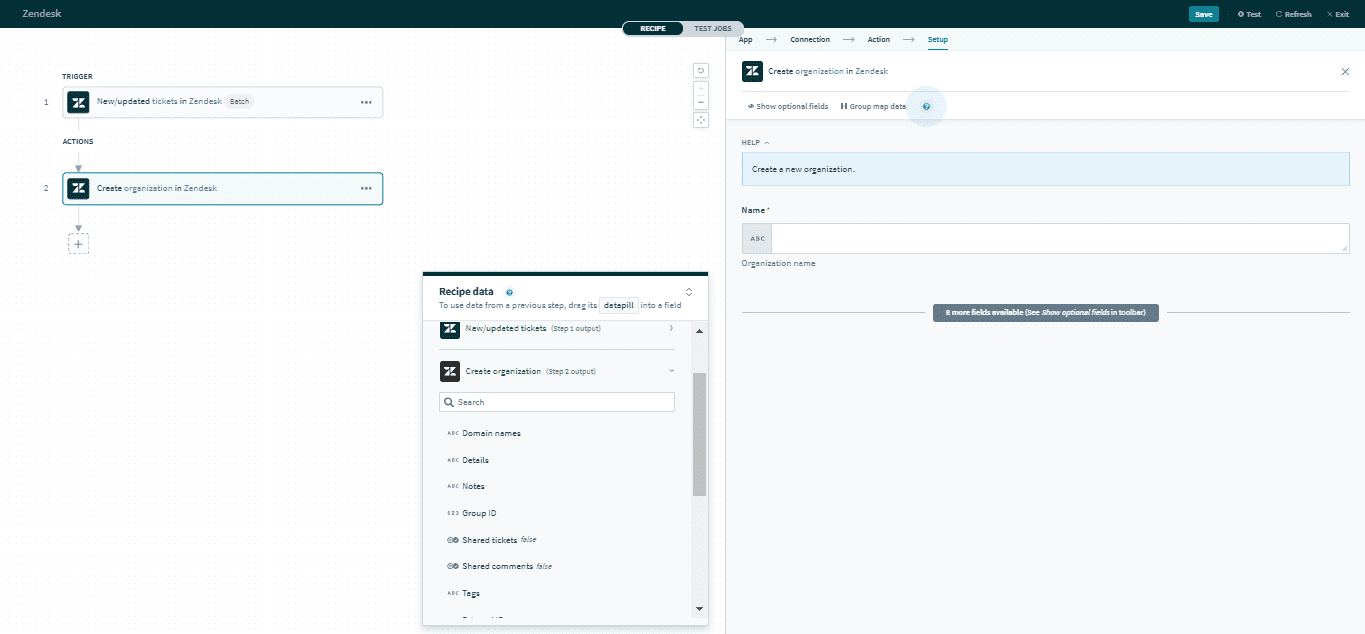This screenshot has height=634, width=1365.
Task: Click the Zendesk icon in the Setup panel header
Action: click(x=752, y=71)
